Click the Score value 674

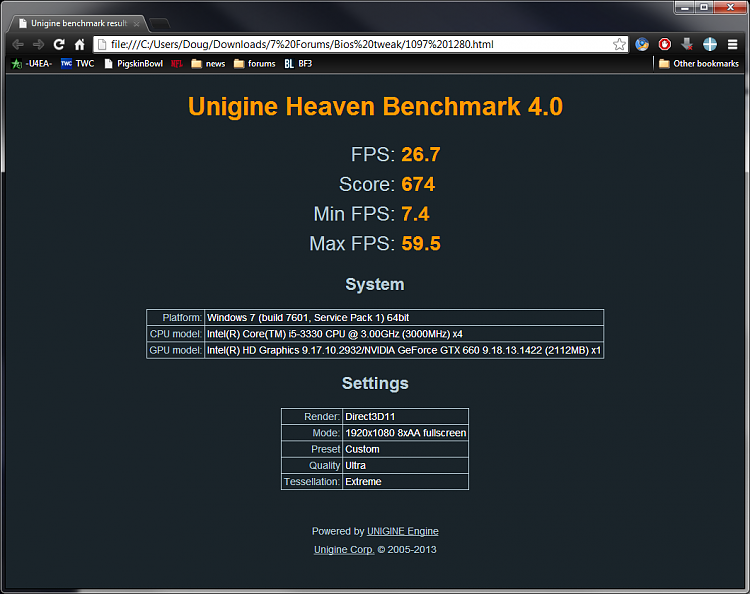[x=418, y=184]
